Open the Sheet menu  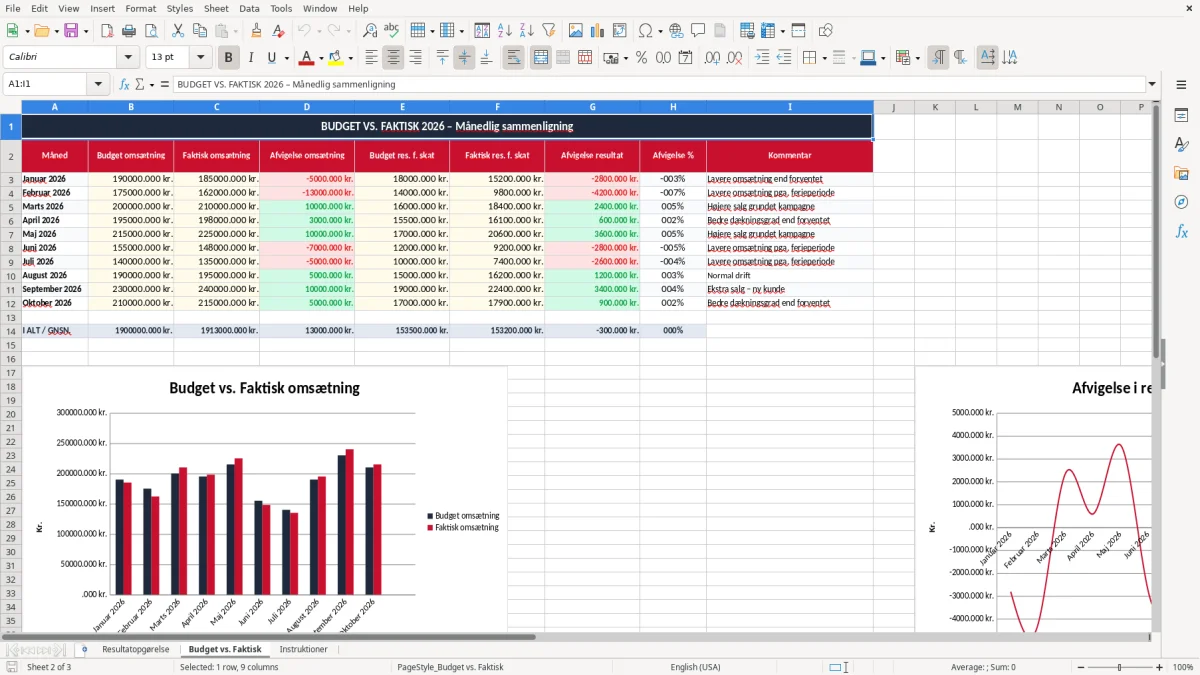[x=216, y=8]
